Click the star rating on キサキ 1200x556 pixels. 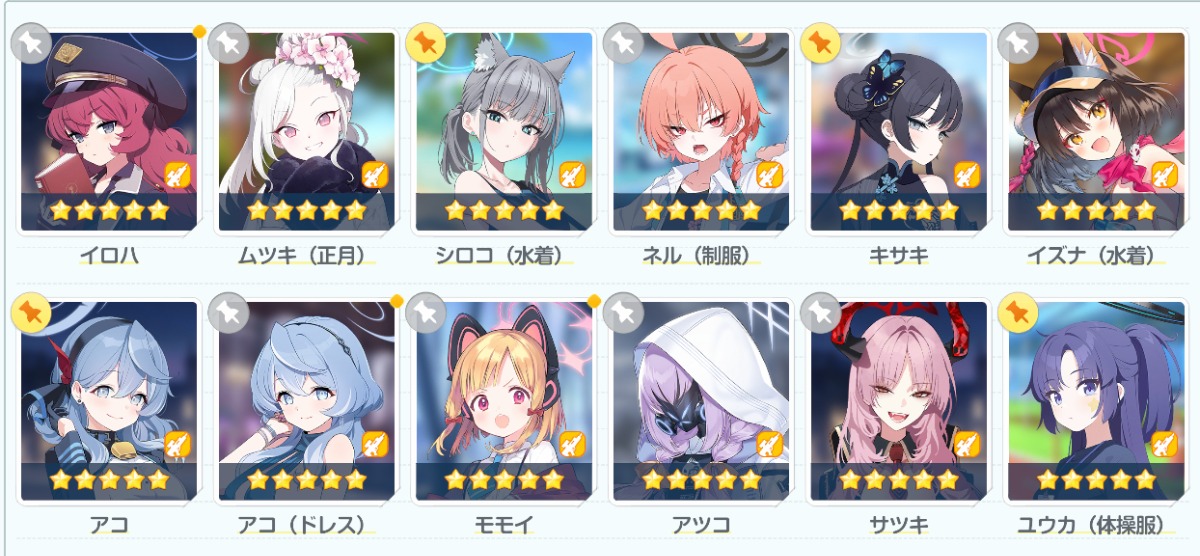898,211
